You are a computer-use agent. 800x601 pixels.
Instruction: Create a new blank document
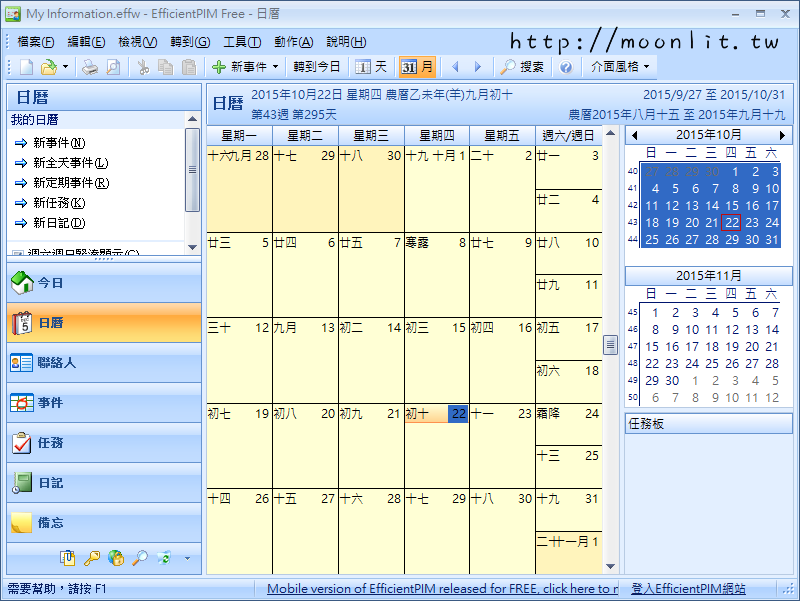point(27,66)
